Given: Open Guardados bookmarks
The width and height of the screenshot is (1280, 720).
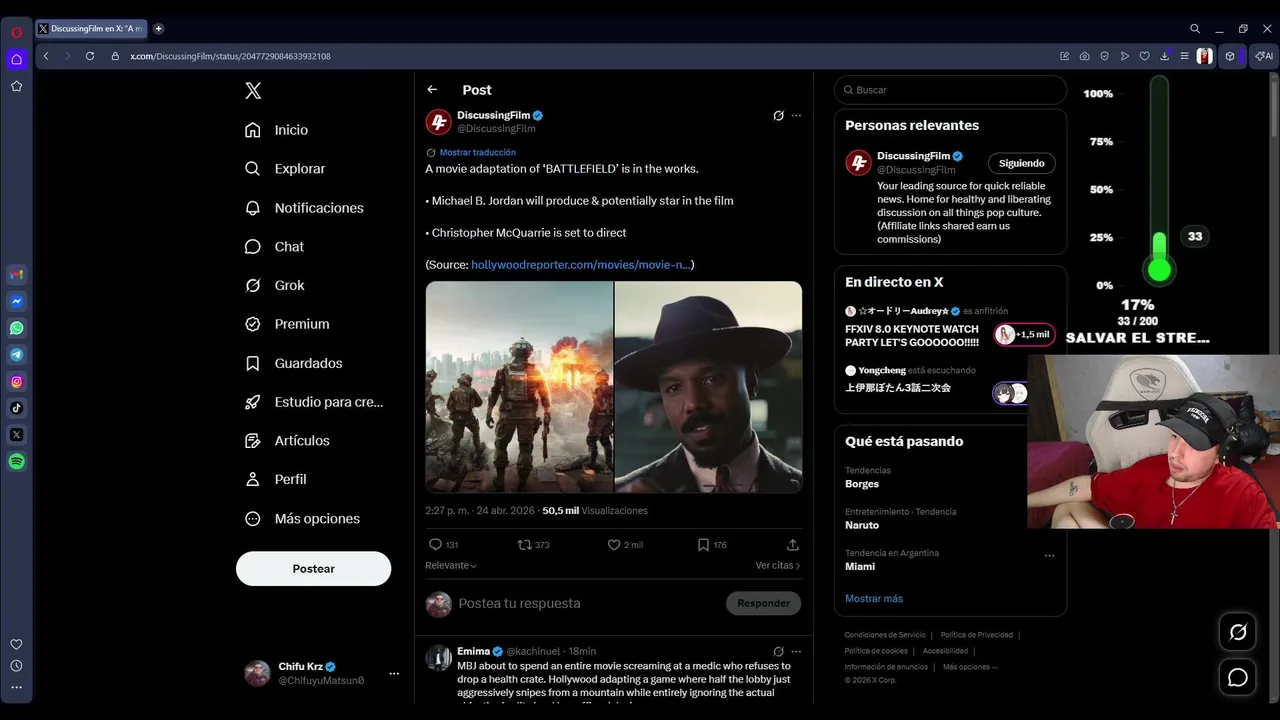Looking at the screenshot, I should point(293,363).
